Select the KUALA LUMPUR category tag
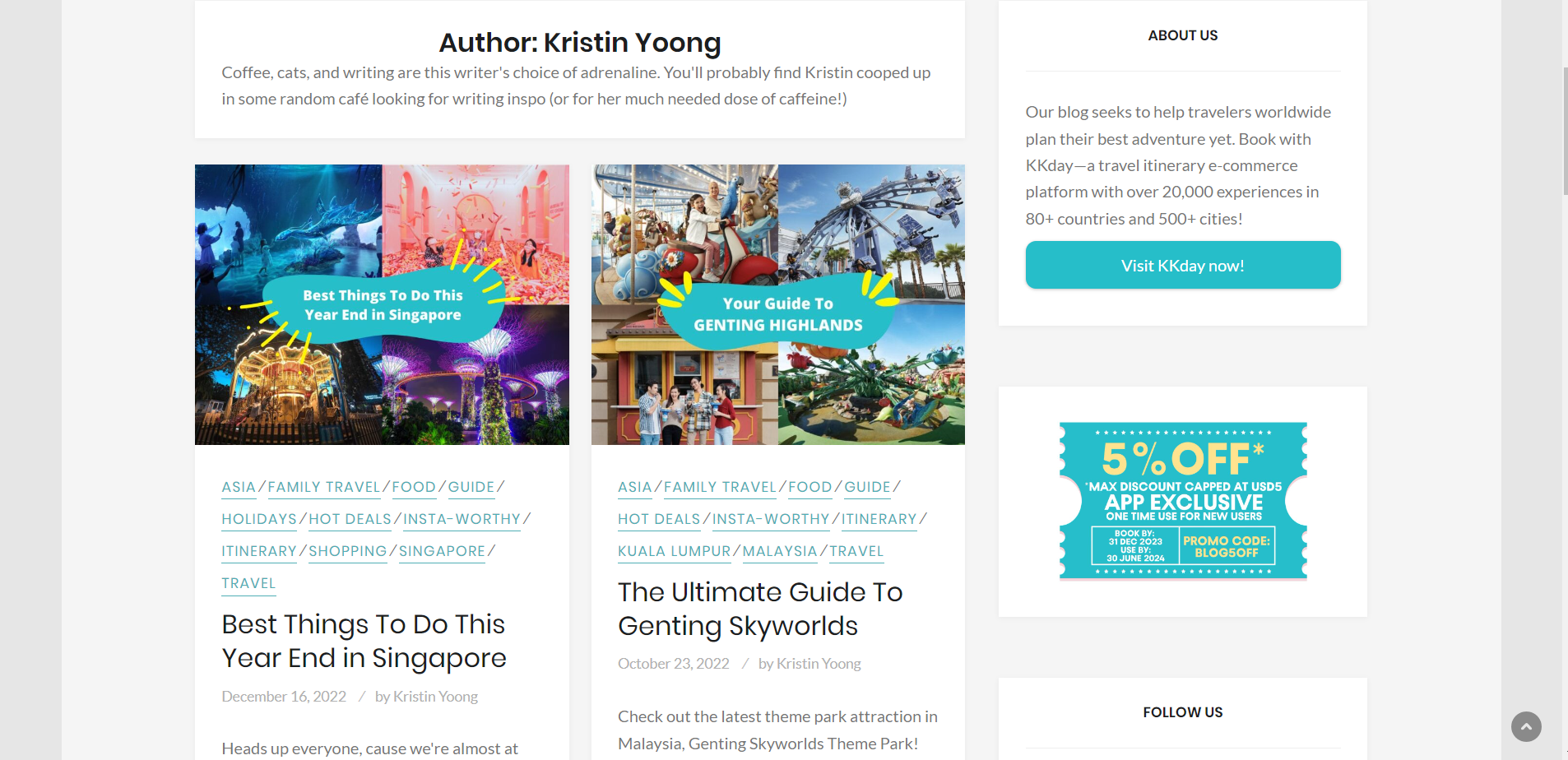The image size is (1568, 760). point(674,551)
